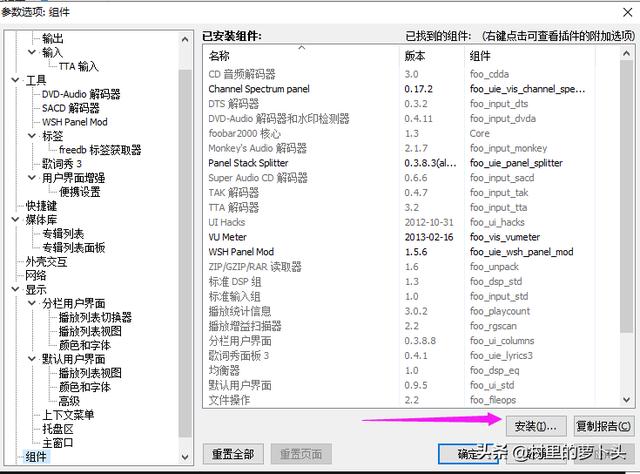Collapse the 标签 tree node
The width and height of the screenshot is (640, 474).
[x=32, y=136]
